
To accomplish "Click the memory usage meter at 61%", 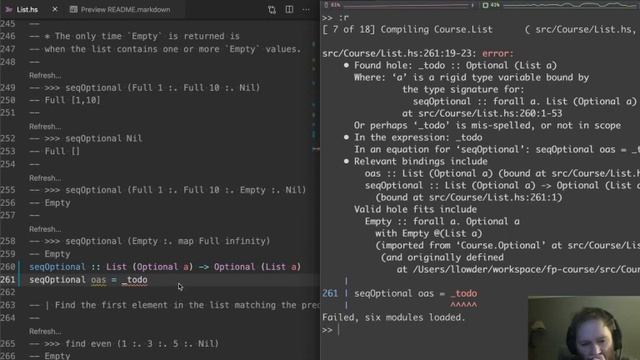I will coord(398,5).
